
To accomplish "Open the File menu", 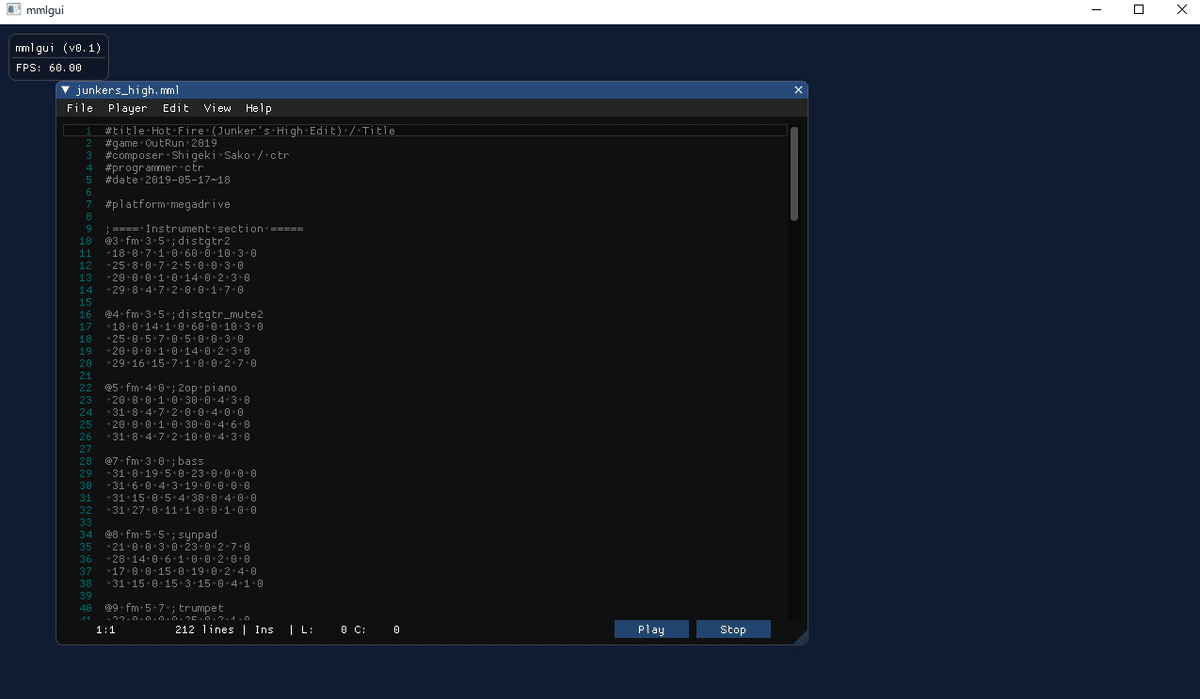I will 80,108.
